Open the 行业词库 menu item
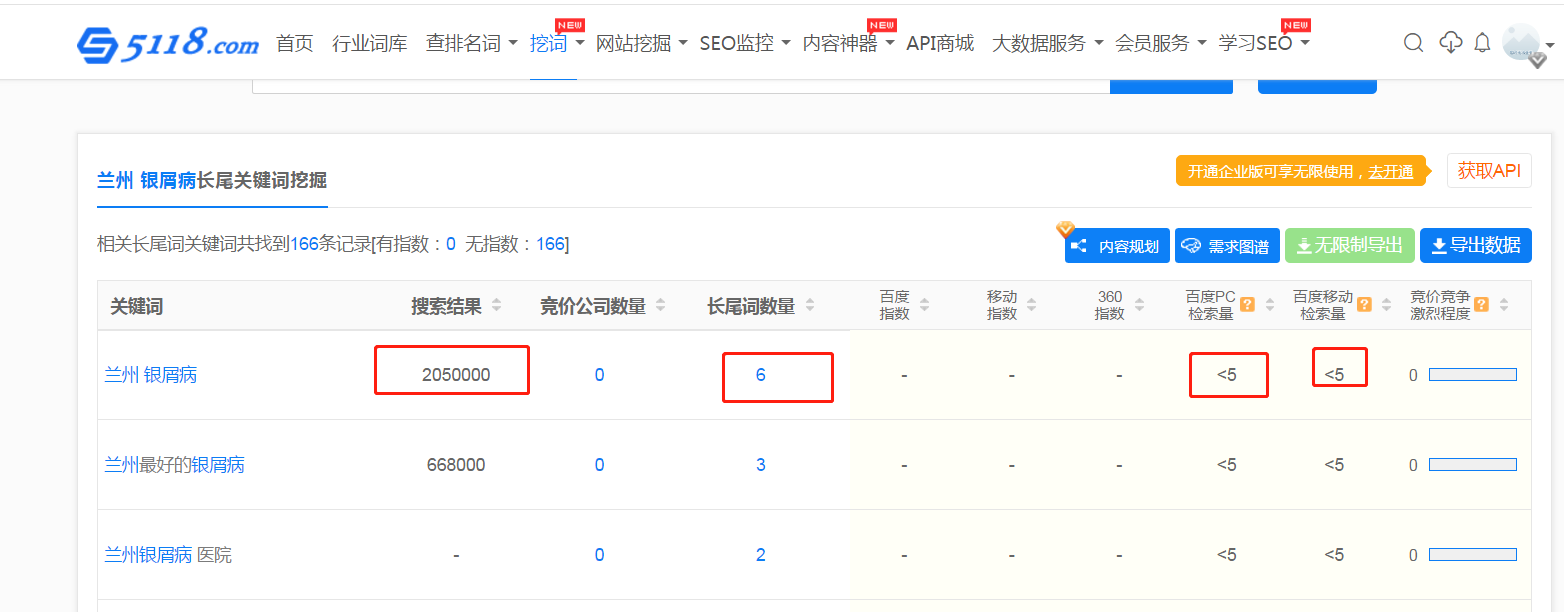 click(369, 43)
